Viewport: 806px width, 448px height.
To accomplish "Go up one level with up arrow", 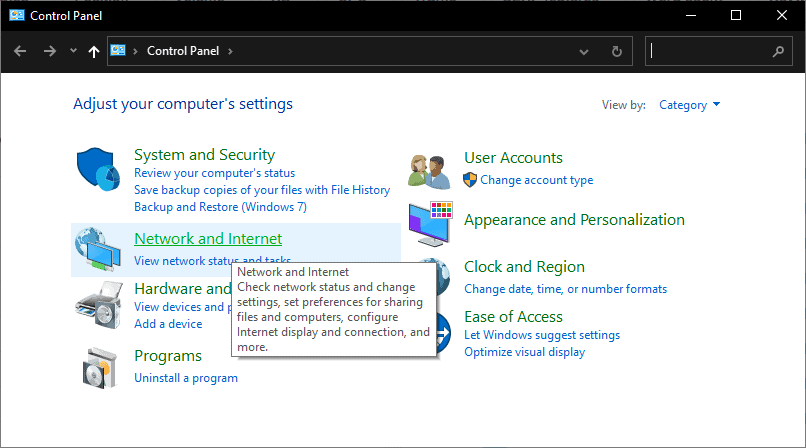I will (x=94, y=51).
